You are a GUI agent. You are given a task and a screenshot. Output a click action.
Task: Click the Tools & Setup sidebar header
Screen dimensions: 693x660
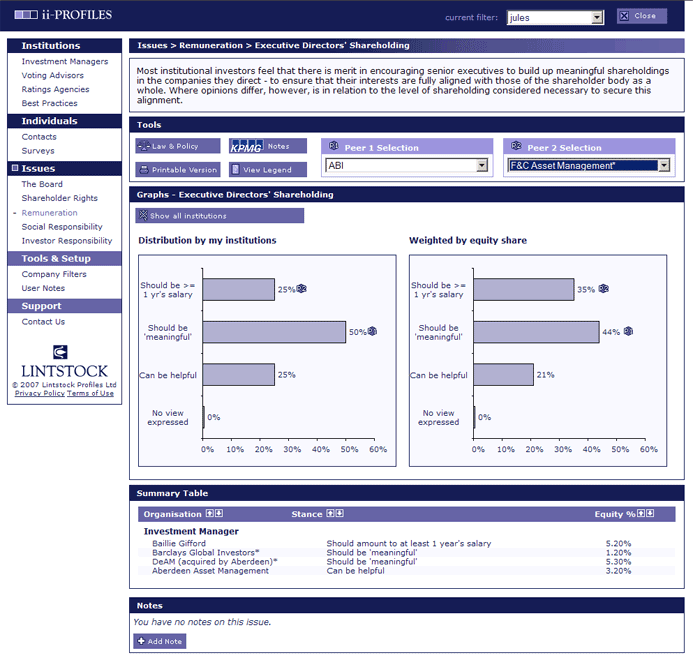pyautogui.click(x=65, y=259)
